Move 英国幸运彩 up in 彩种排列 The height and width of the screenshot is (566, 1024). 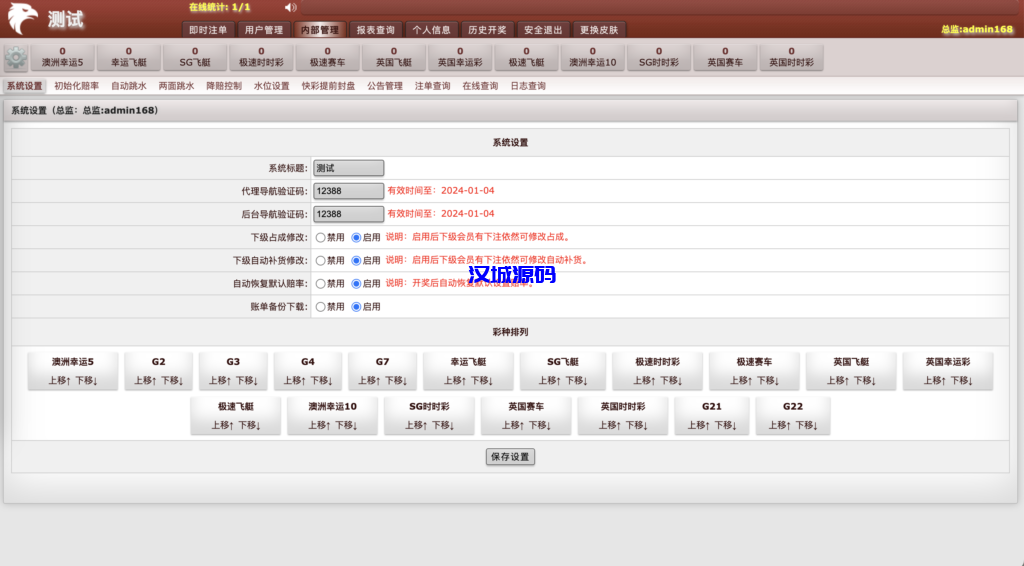935,380
